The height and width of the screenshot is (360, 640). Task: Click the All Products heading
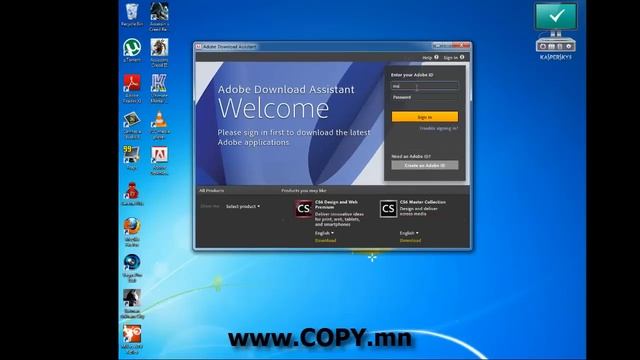[211, 191]
